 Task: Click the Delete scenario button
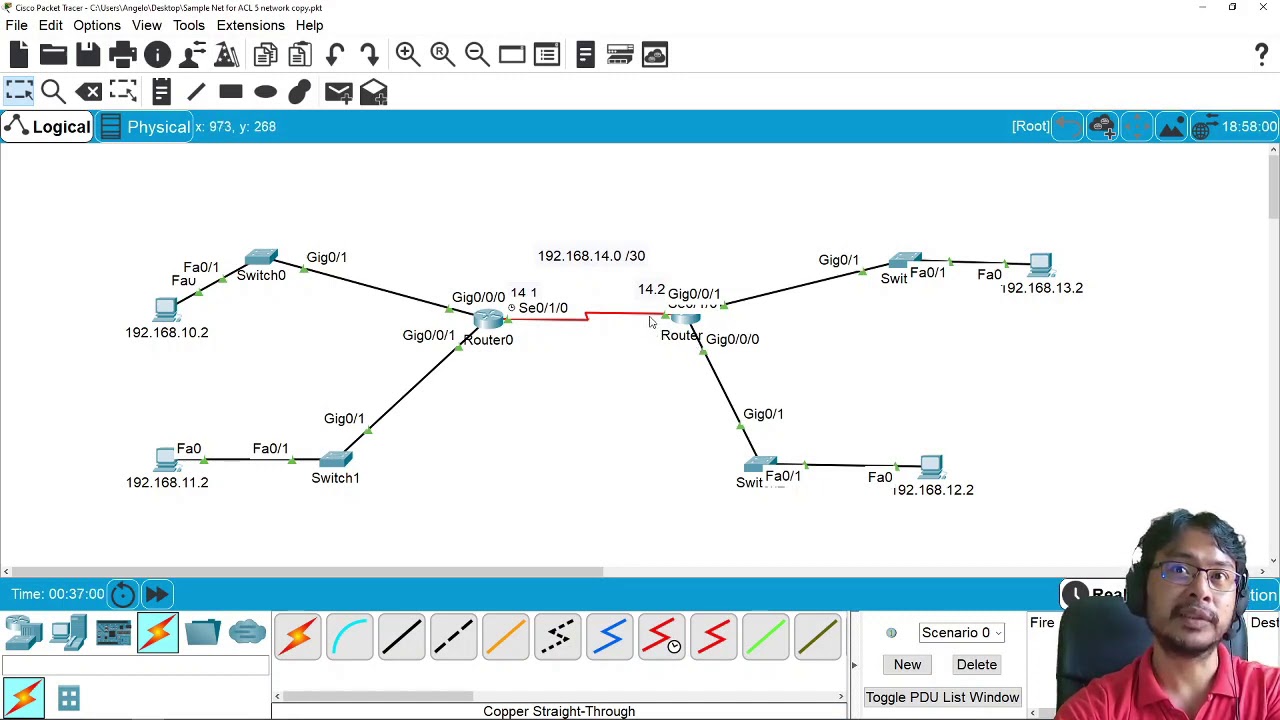tap(976, 665)
